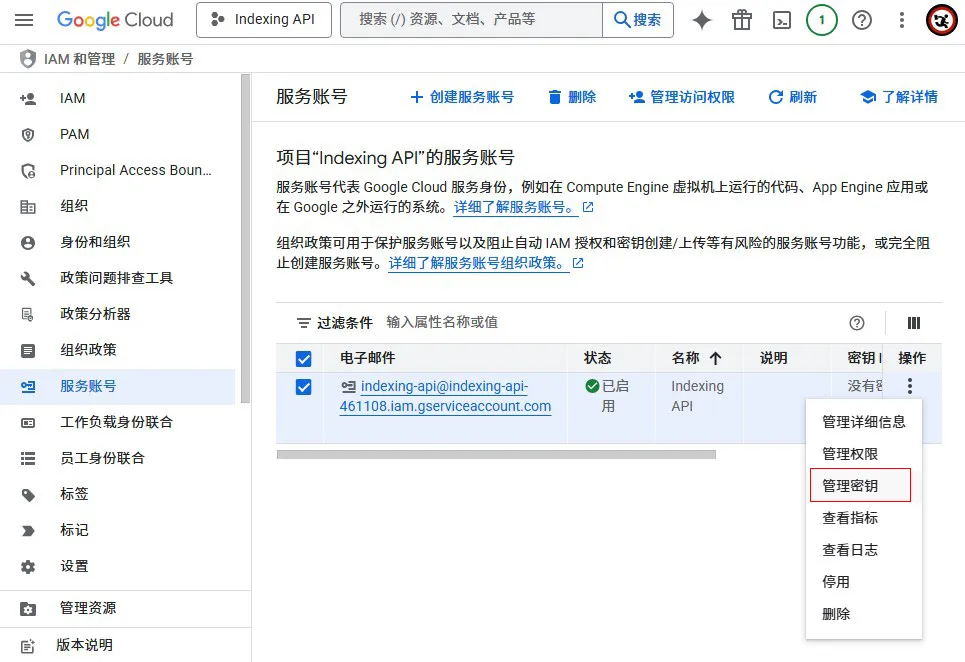
Task: Open the help question mark icon
Action: pyautogui.click(x=862, y=20)
